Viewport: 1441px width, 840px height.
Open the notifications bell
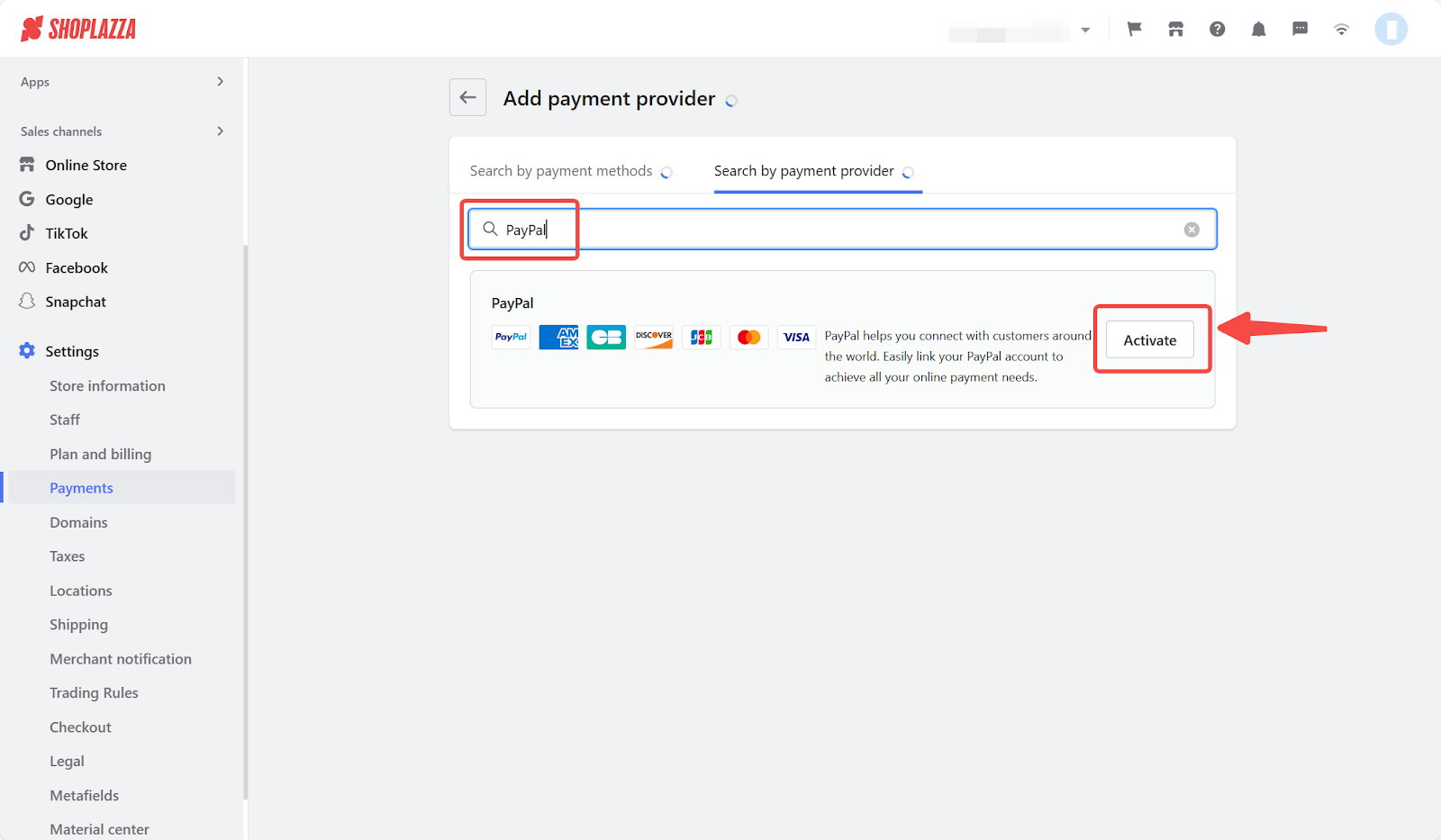1259,29
